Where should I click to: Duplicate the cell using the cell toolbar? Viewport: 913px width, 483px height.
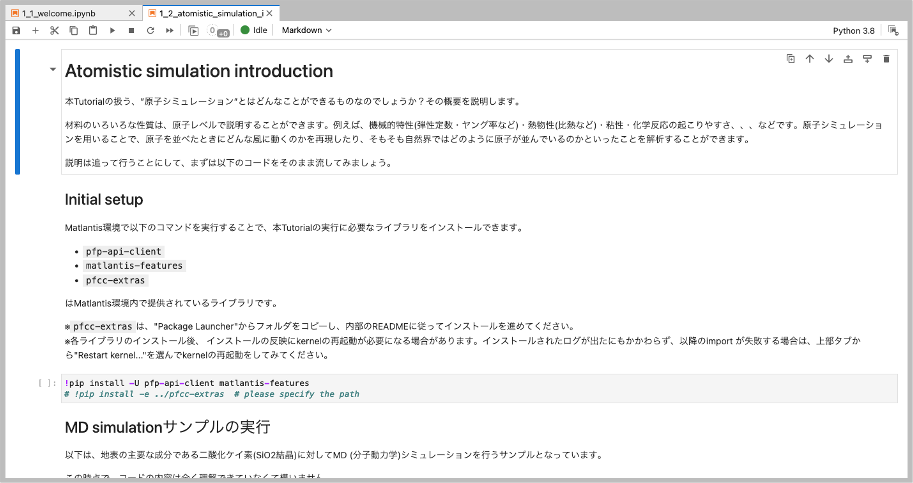[x=791, y=59]
